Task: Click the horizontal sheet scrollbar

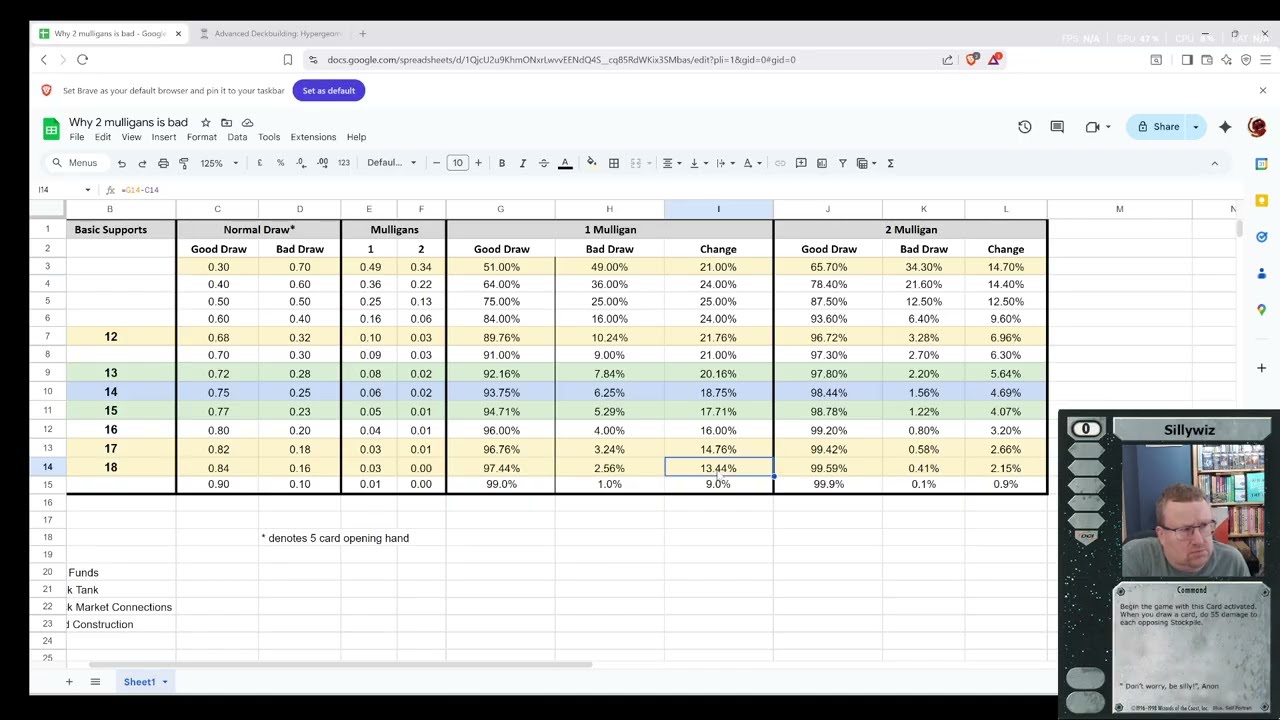Action: coord(340,664)
